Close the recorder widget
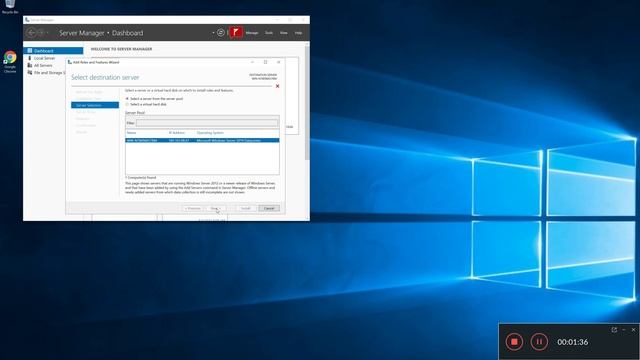 (633, 329)
